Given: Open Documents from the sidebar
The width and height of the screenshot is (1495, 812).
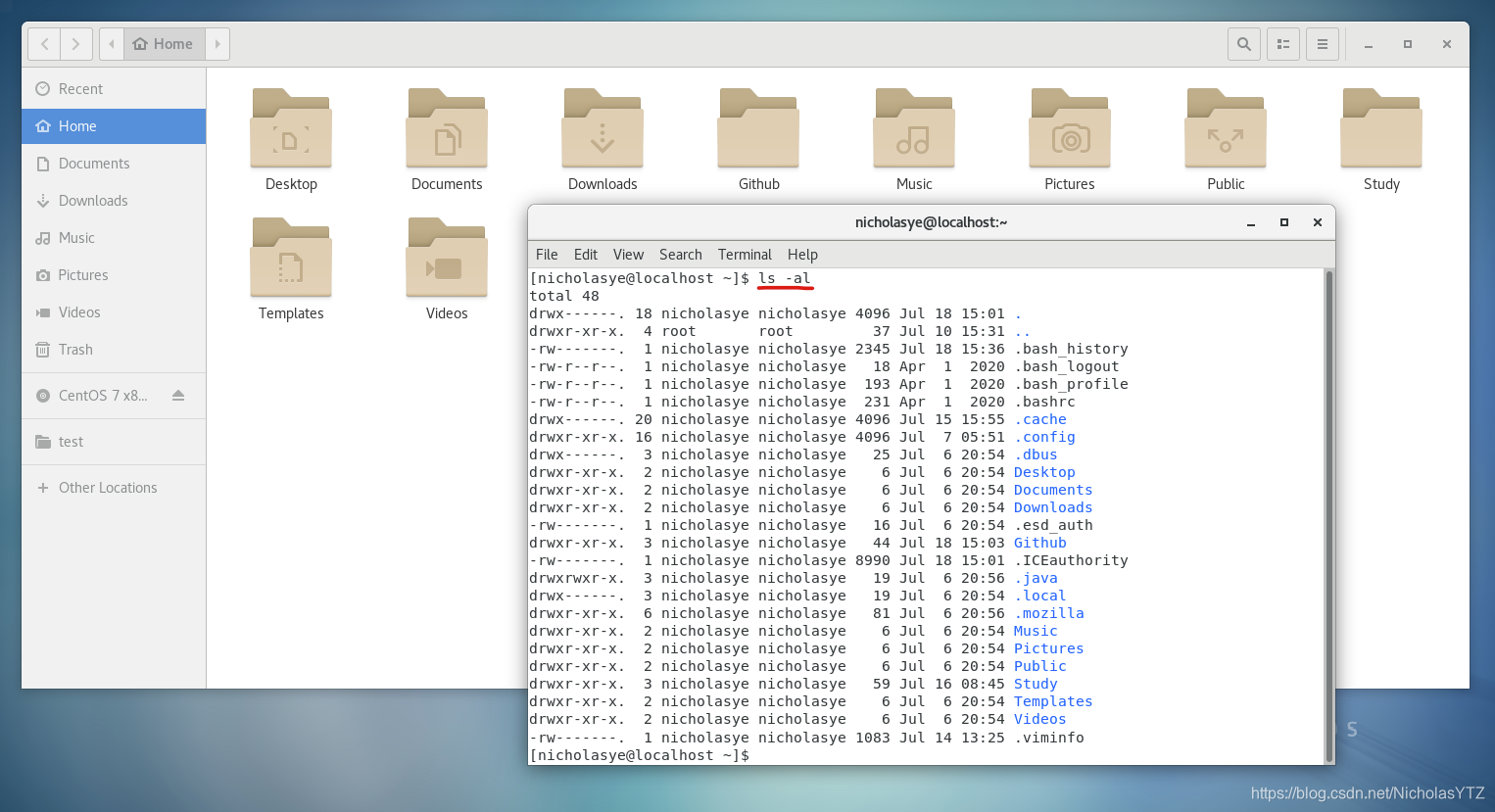Looking at the screenshot, I should (x=114, y=164).
